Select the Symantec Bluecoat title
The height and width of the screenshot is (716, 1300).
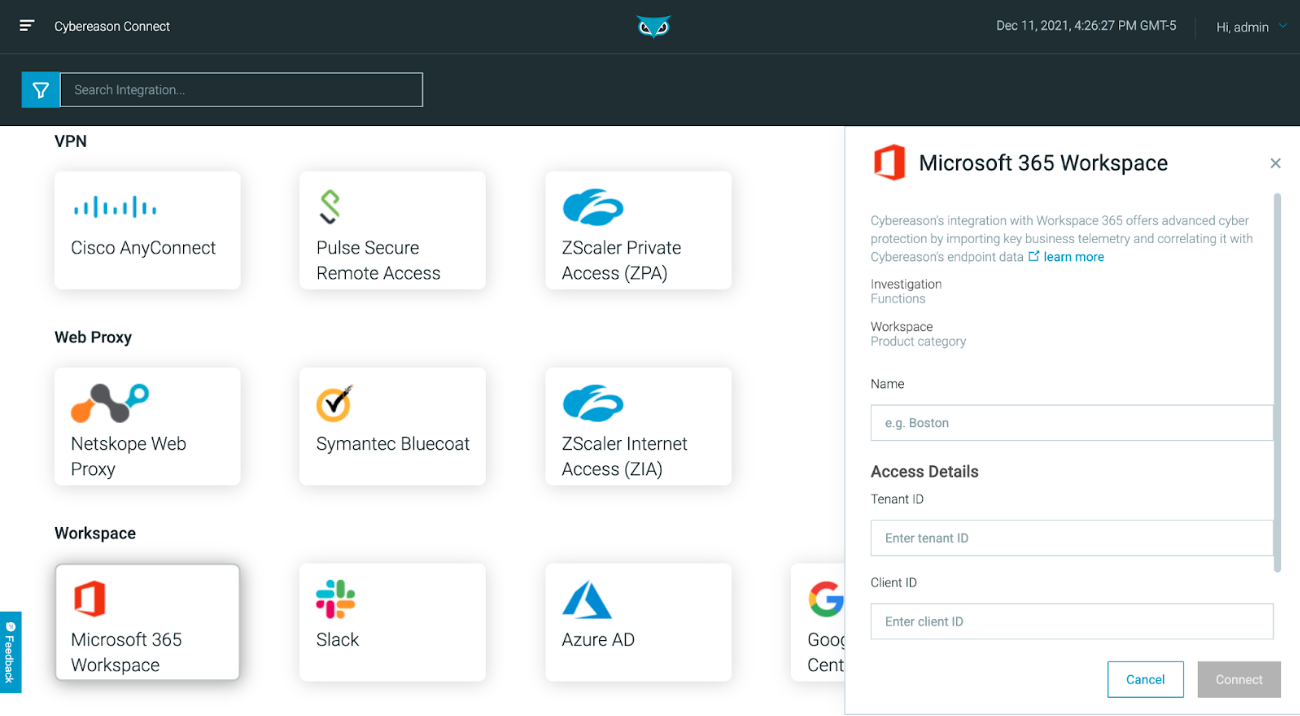click(393, 444)
